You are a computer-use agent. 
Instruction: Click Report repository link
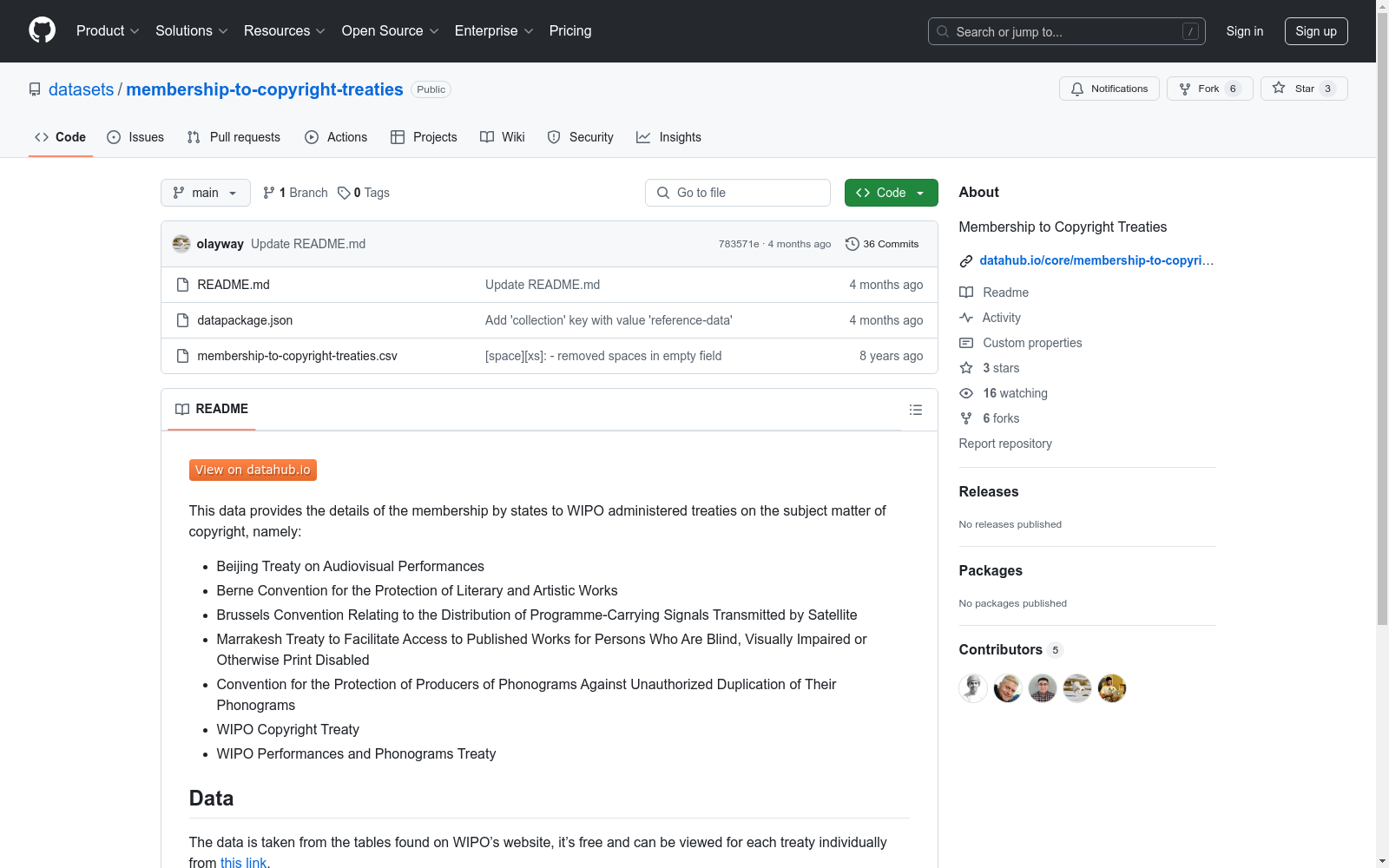[1005, 444]
